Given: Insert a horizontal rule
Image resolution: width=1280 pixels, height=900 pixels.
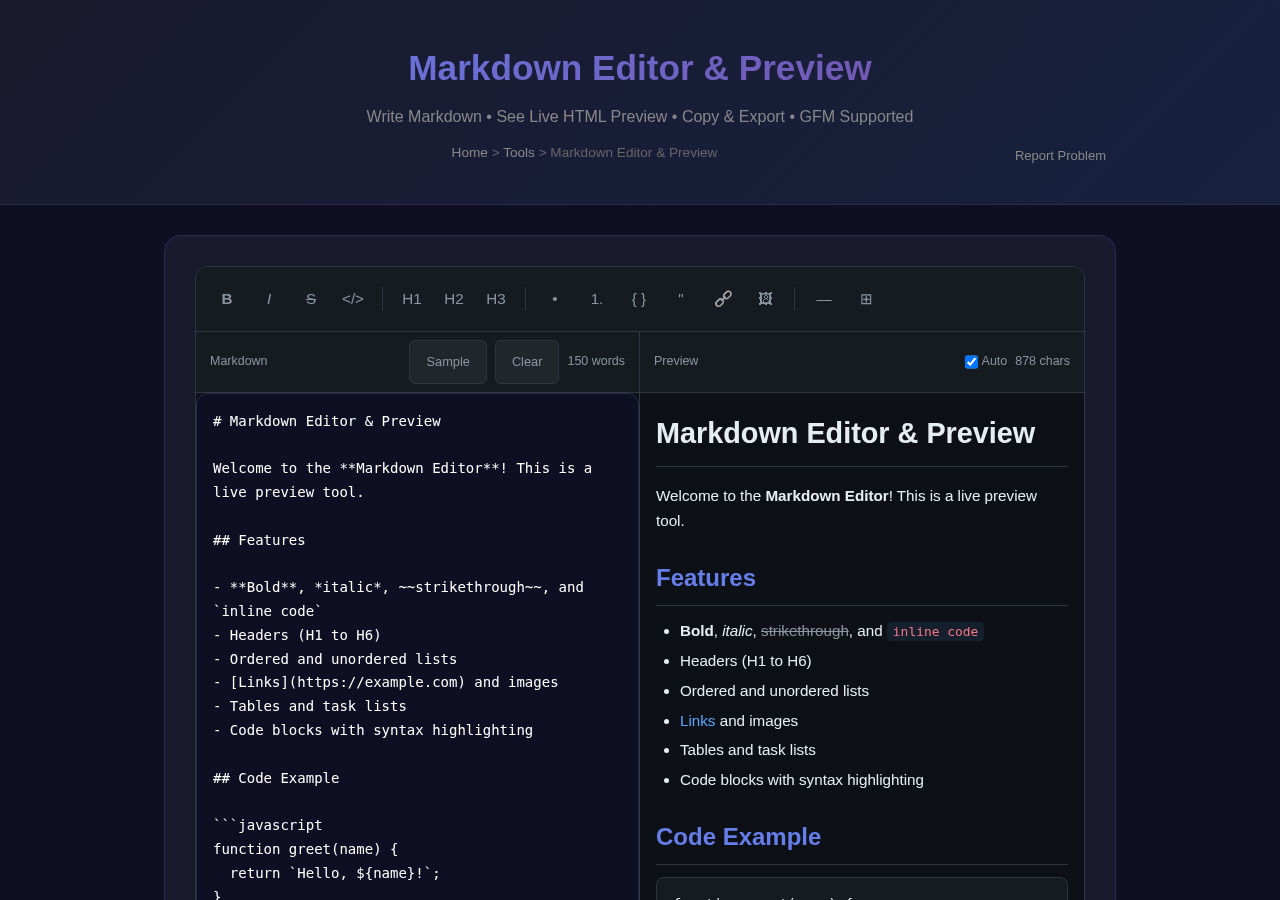Looking at the screenshot, I should [x=824, y=299].
